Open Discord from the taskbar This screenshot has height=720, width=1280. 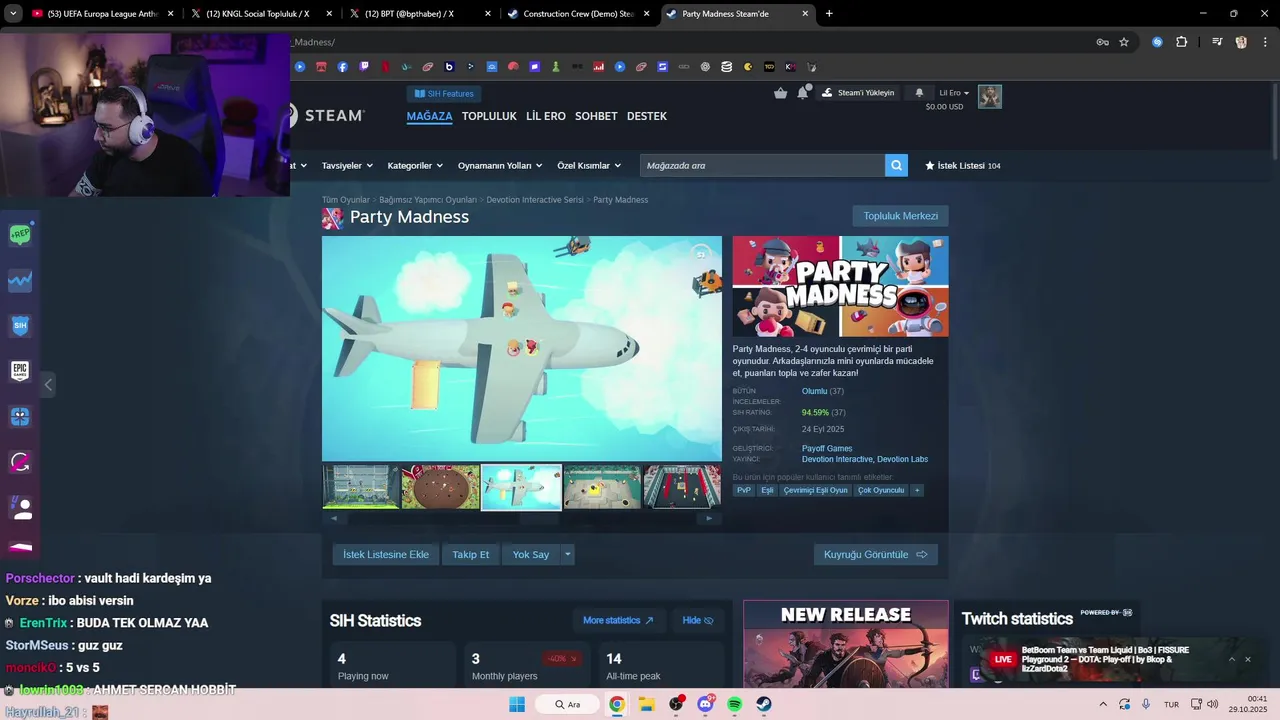point(705,704)
